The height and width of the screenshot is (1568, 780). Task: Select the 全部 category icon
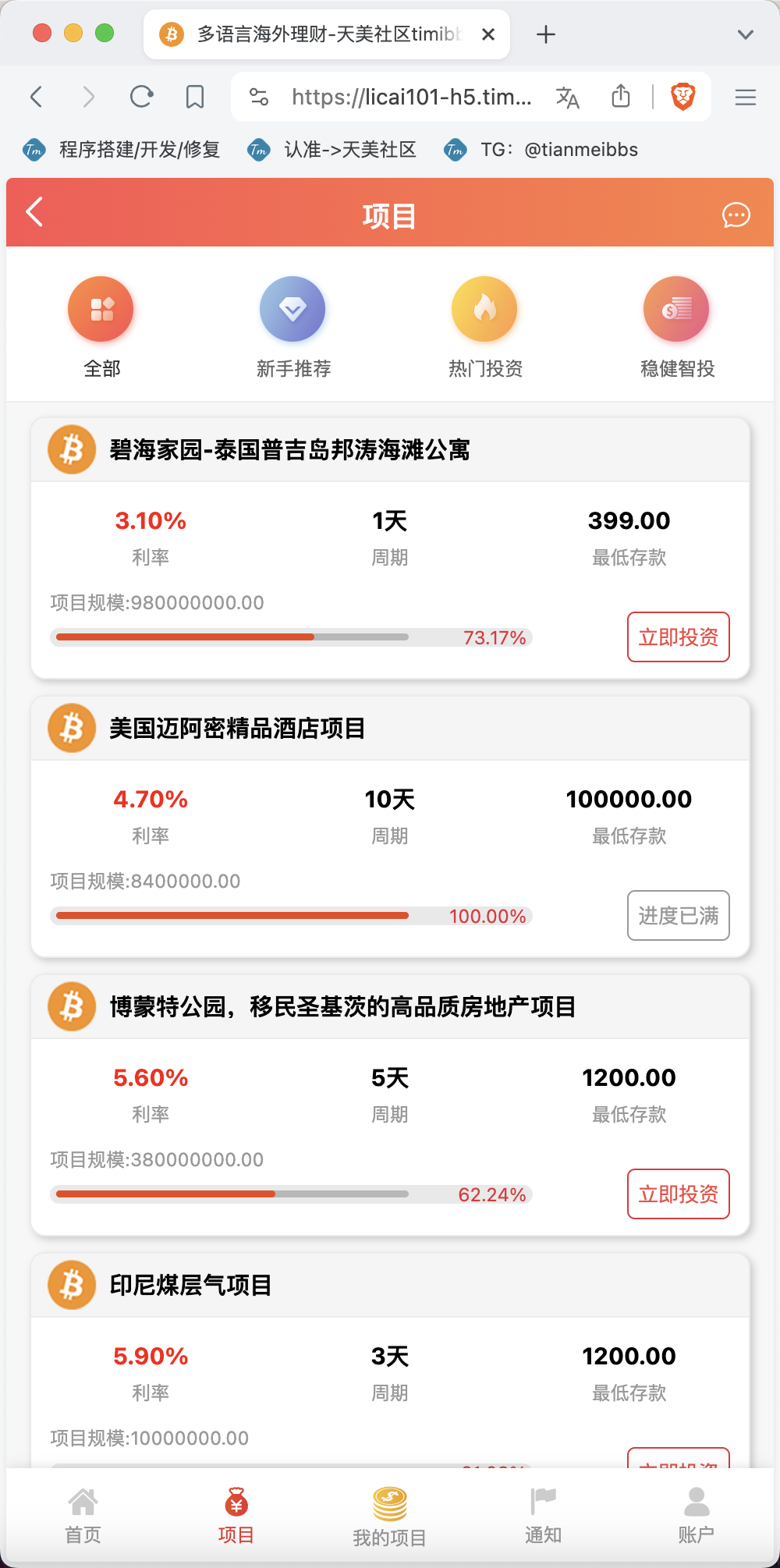coord(101,310)
